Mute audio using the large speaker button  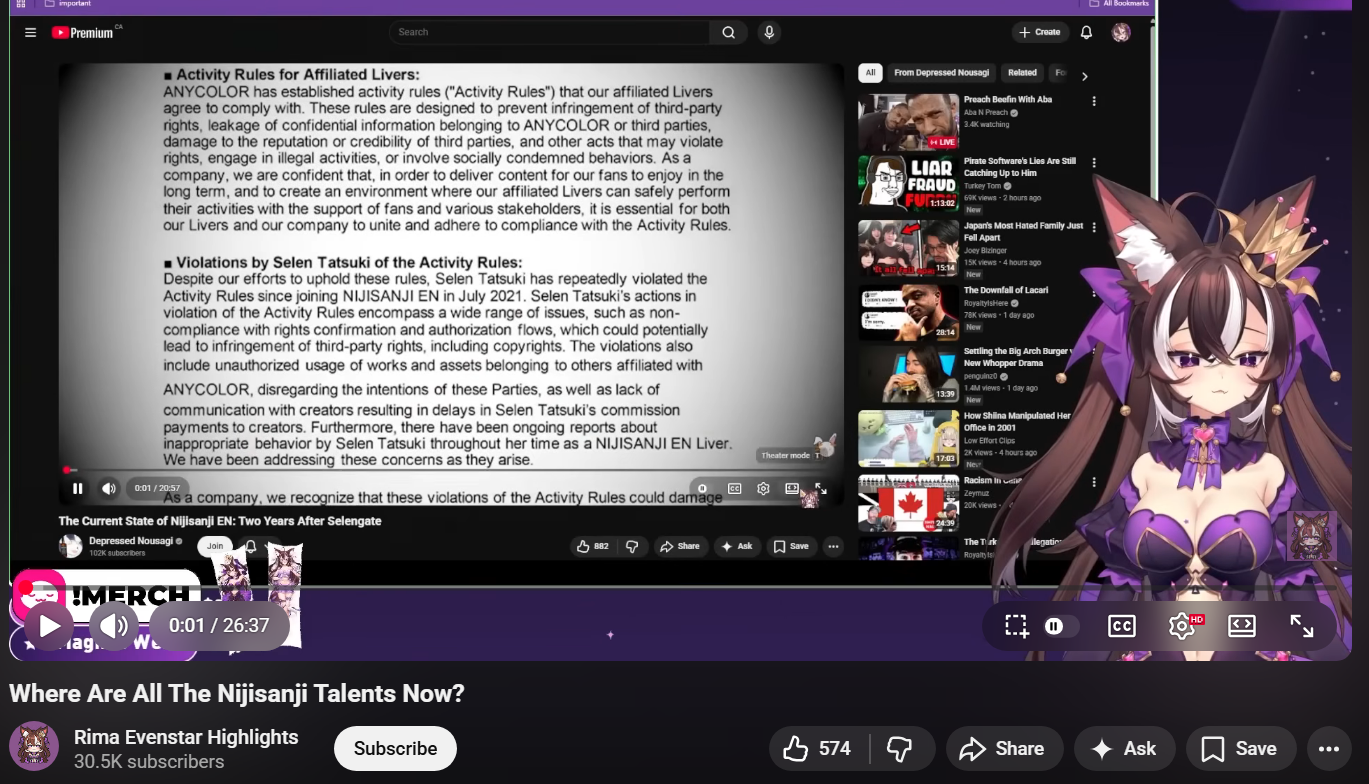coord(114,626)
